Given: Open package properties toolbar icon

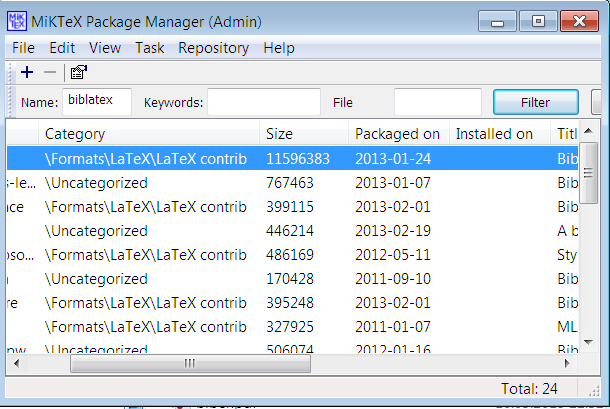Looking at the screenshot, I should [x=78, y=72].
